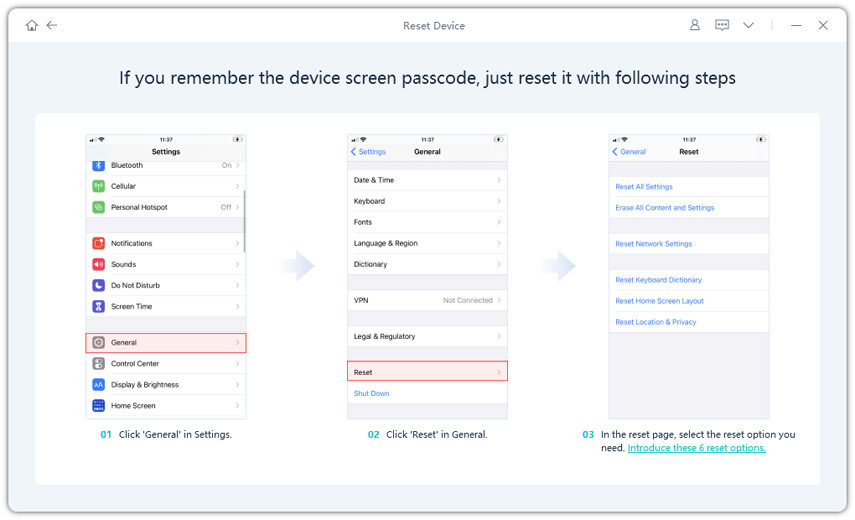Expand the Personal Hotspot row chevron

tap(237, 207)
